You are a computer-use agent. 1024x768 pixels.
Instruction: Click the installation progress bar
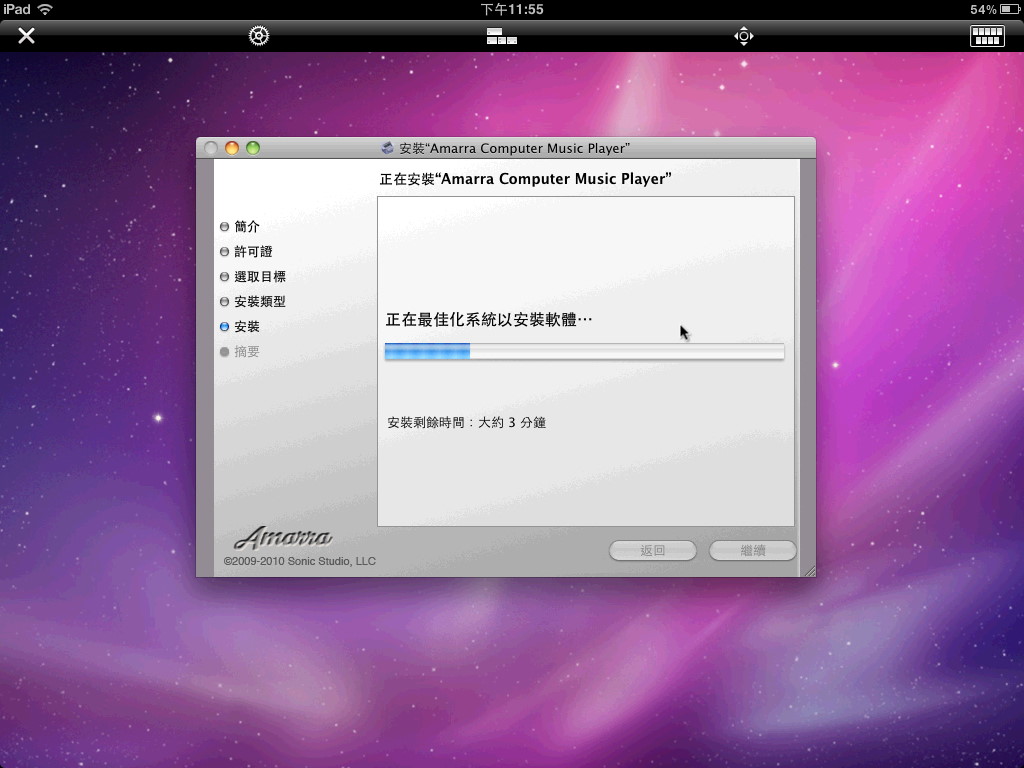(x=584, y=351)
